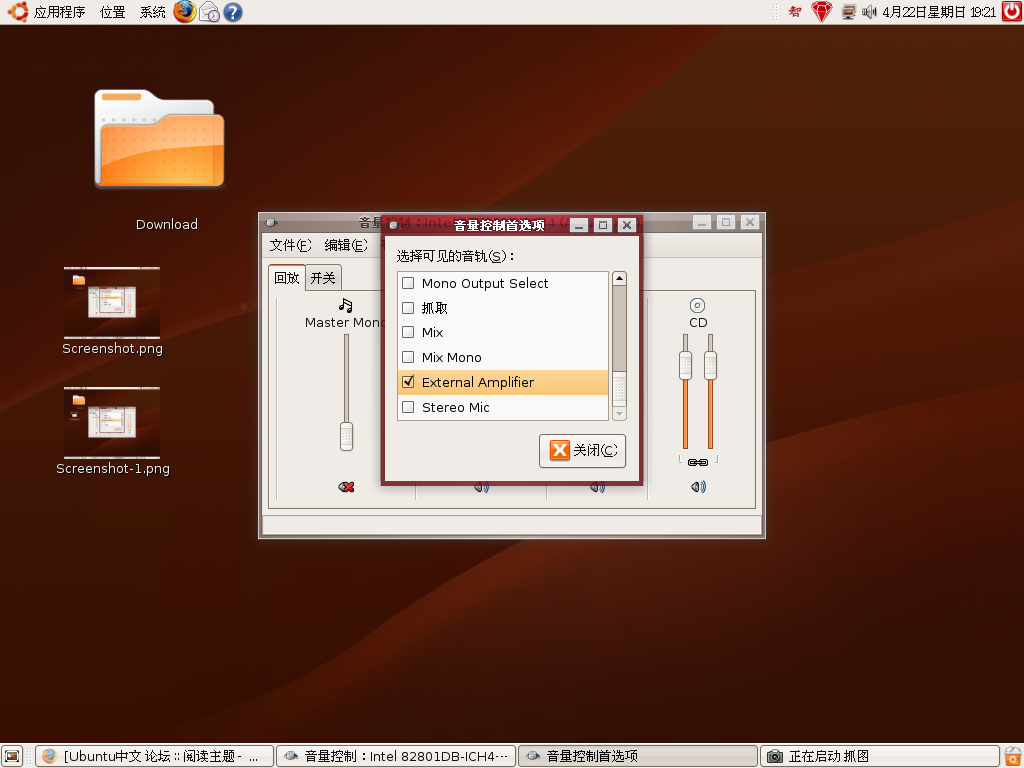Close the 音量控制首选项 dialog via titlebar X
The image size is (1024, 768).
[x=627, y=225]
